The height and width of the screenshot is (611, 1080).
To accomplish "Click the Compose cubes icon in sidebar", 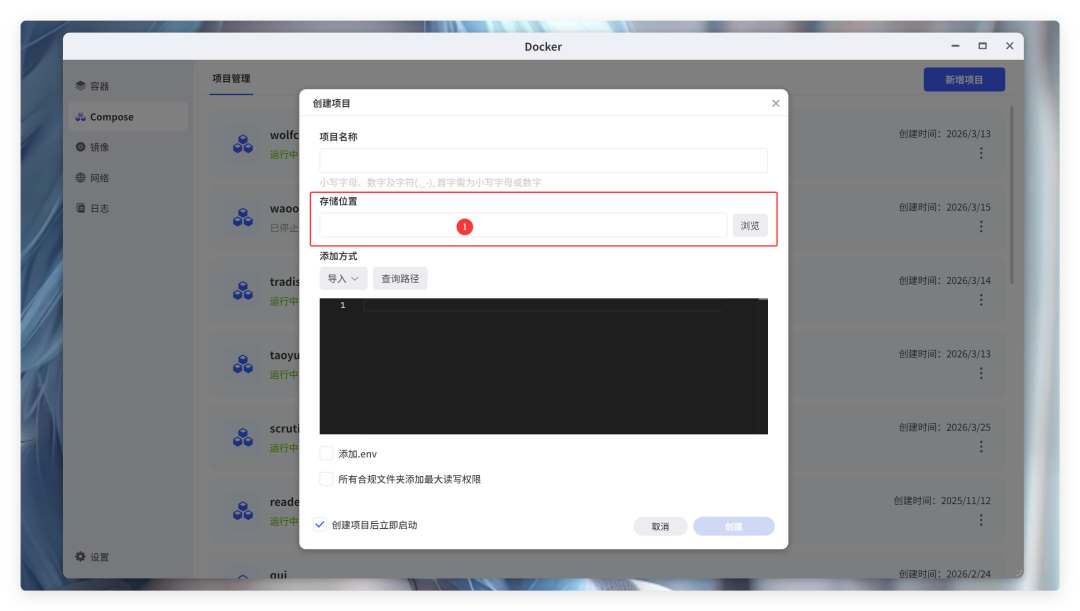I will click(81, 117).
